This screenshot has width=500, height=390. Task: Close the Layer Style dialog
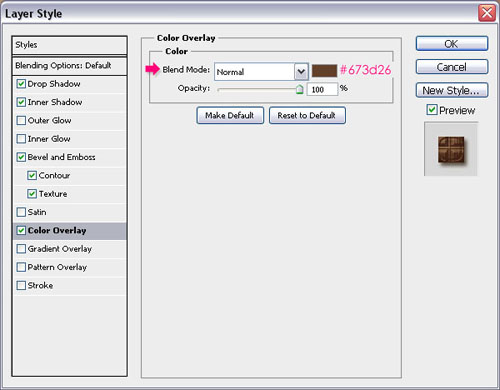click(487, 13)
